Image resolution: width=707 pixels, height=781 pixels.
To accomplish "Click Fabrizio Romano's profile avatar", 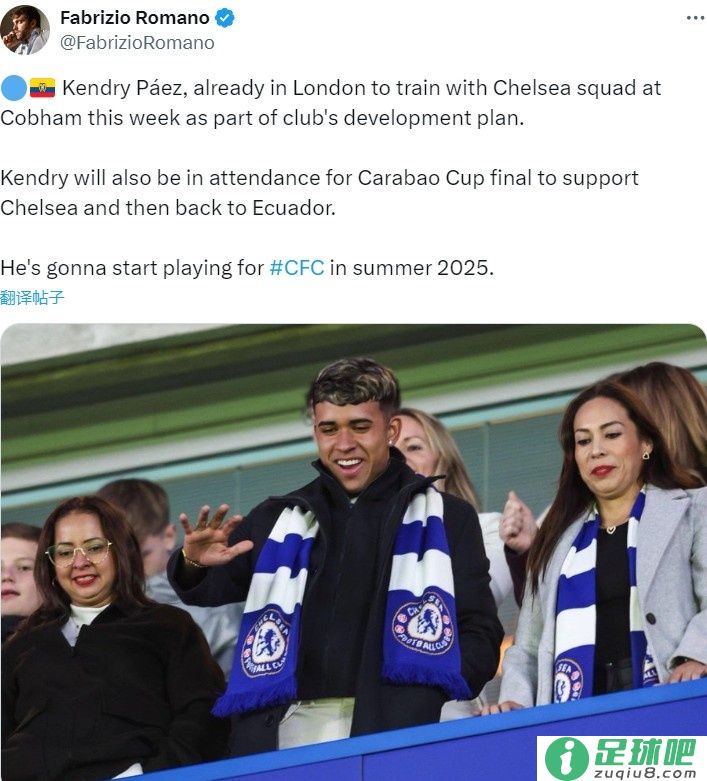I will 24,30.
